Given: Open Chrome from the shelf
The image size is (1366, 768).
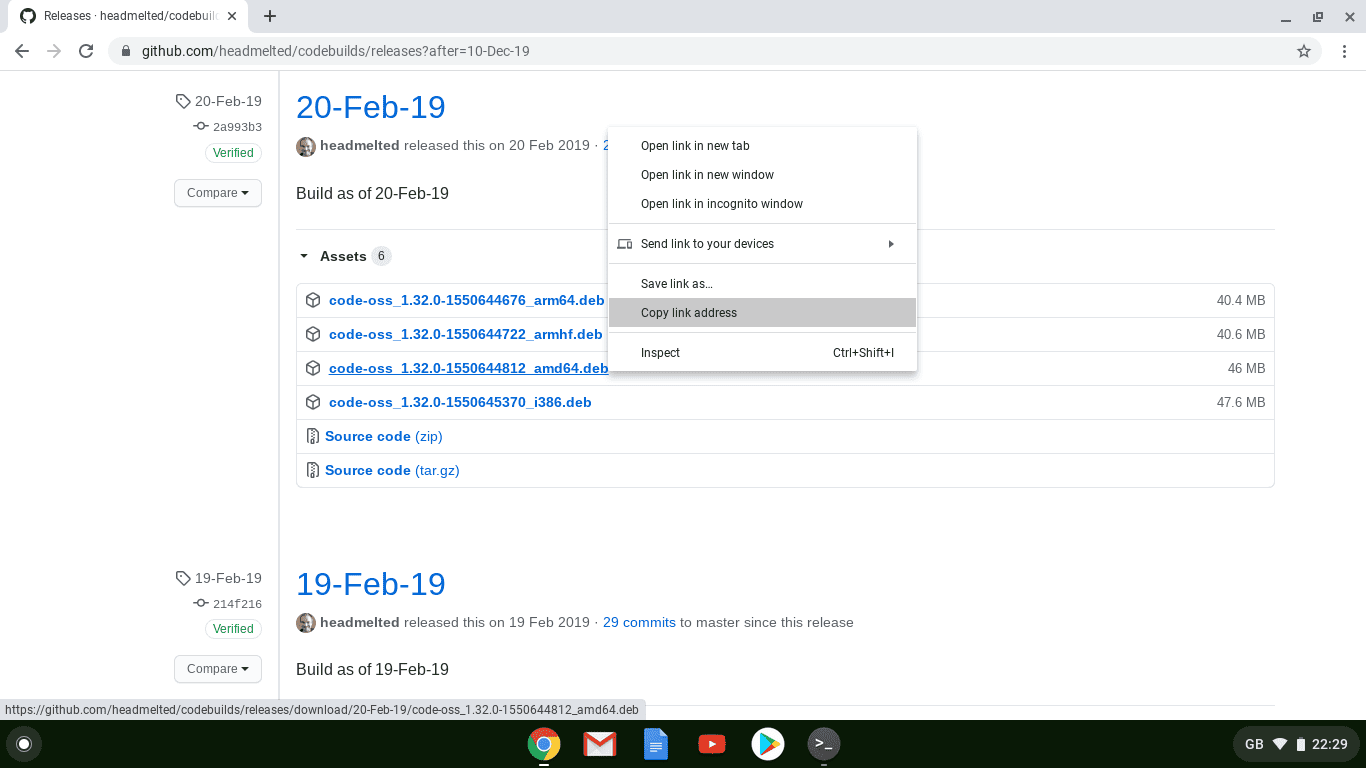Looking at the screenshot, I should [544, 744].
